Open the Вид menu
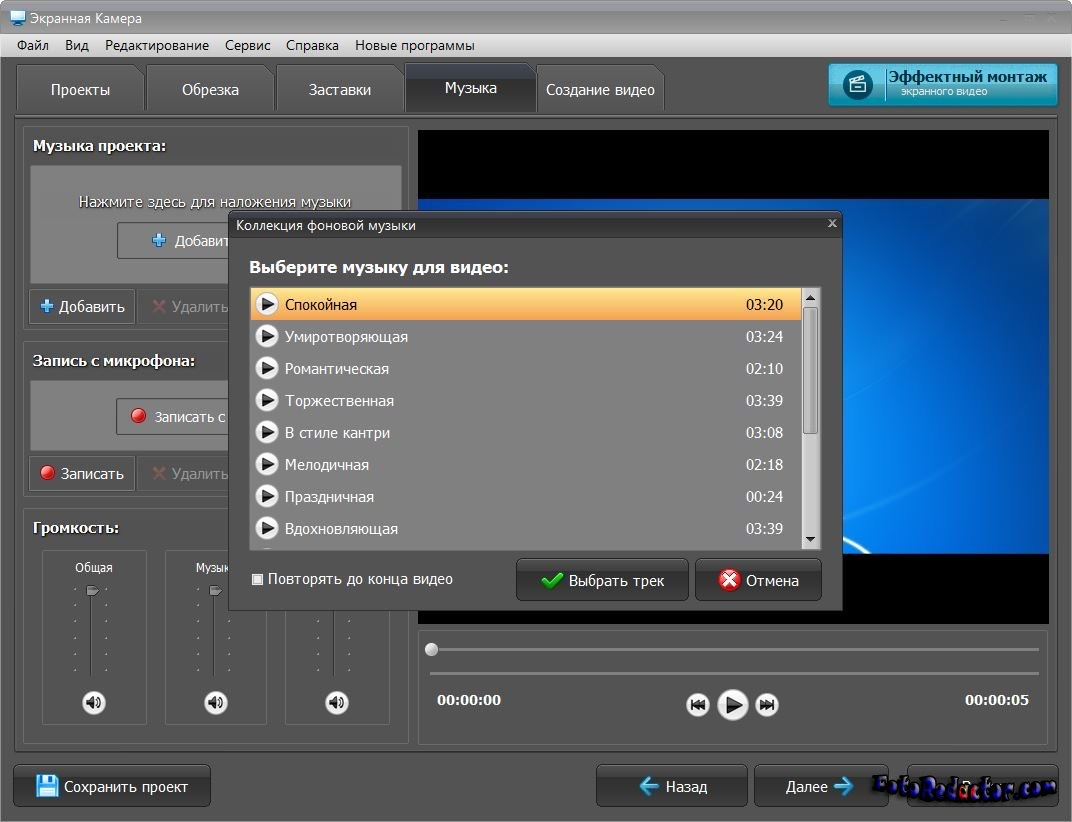This screenshot has width=1072, height=822. (x=77, y=45)
